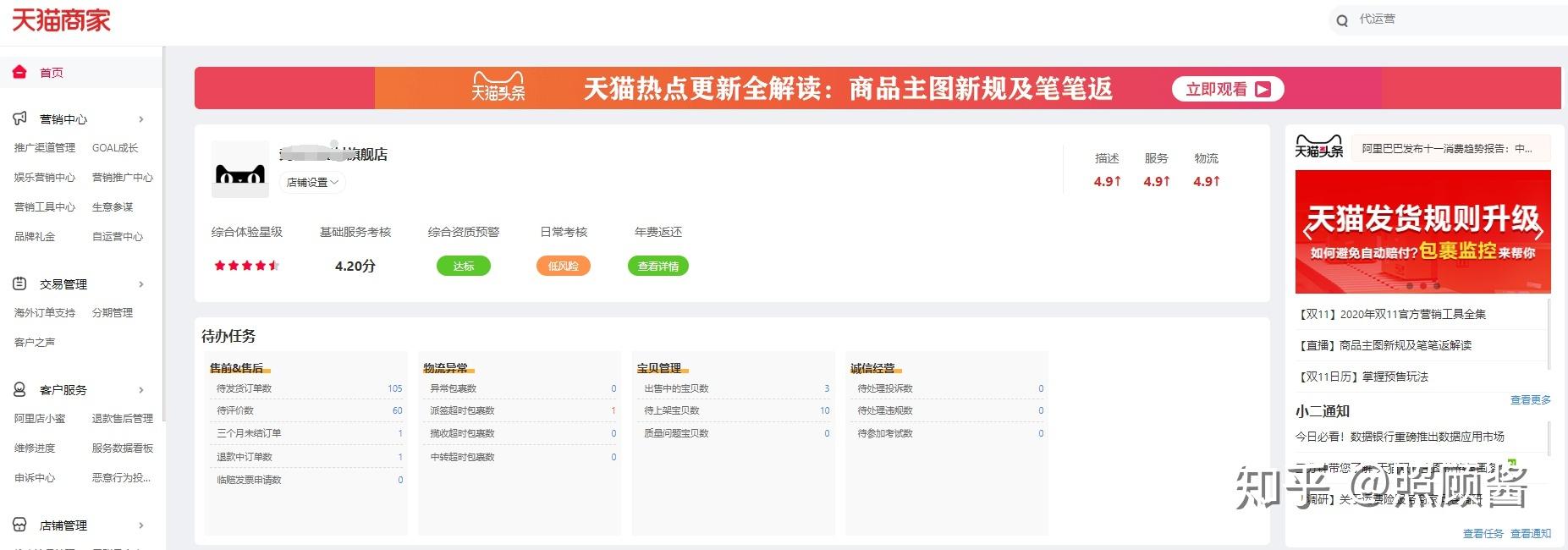The image size is (1568, 550).
Task: Open headline 阿里巴巴发布十一消费趋势报告
Action: coord(1447,149)
